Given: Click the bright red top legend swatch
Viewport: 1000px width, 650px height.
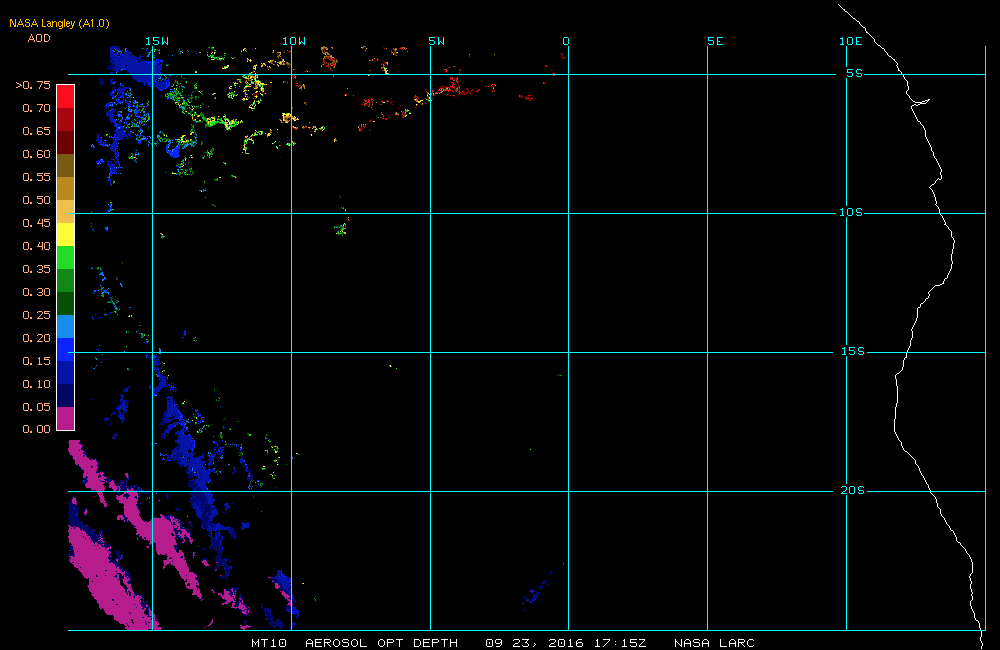Looking at the screenshot, I should tap(66, 96).
